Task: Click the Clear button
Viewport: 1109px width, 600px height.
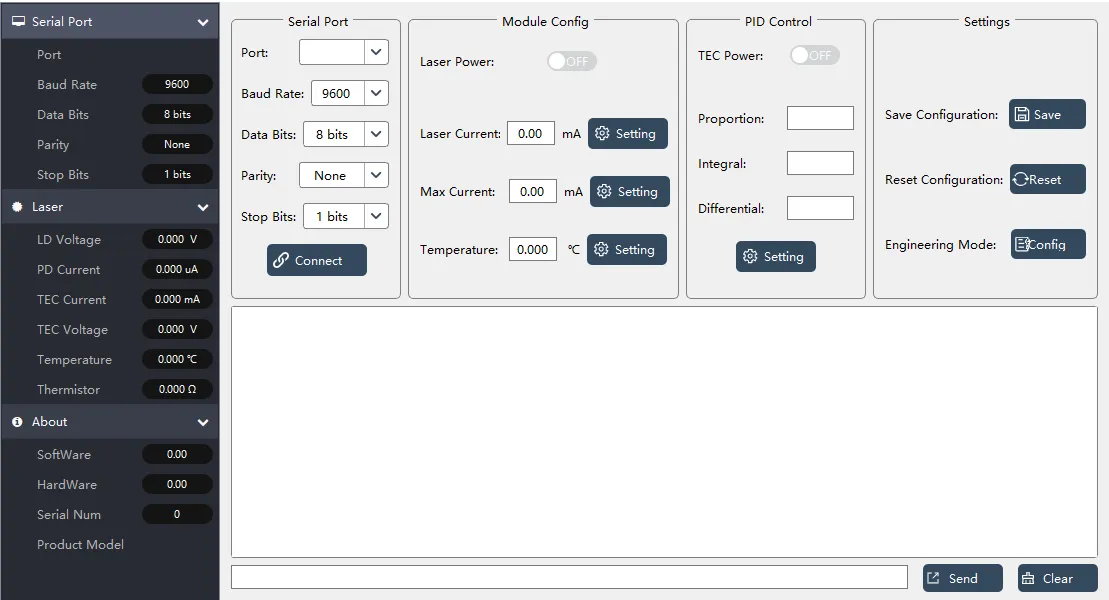Action: pyautogui.click(x=1057, y=578)
